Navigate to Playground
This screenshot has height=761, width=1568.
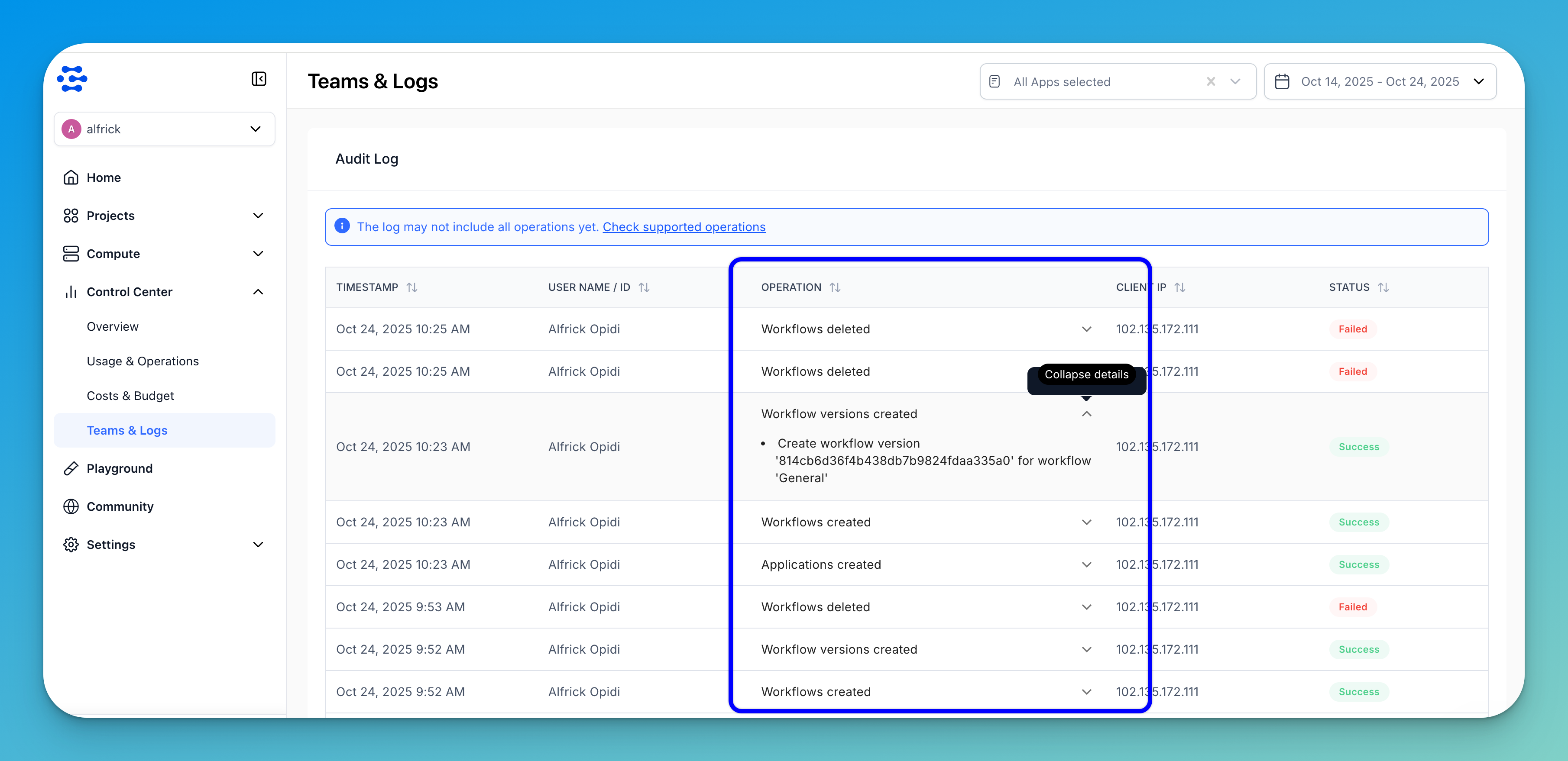click(x=119, y=468)
